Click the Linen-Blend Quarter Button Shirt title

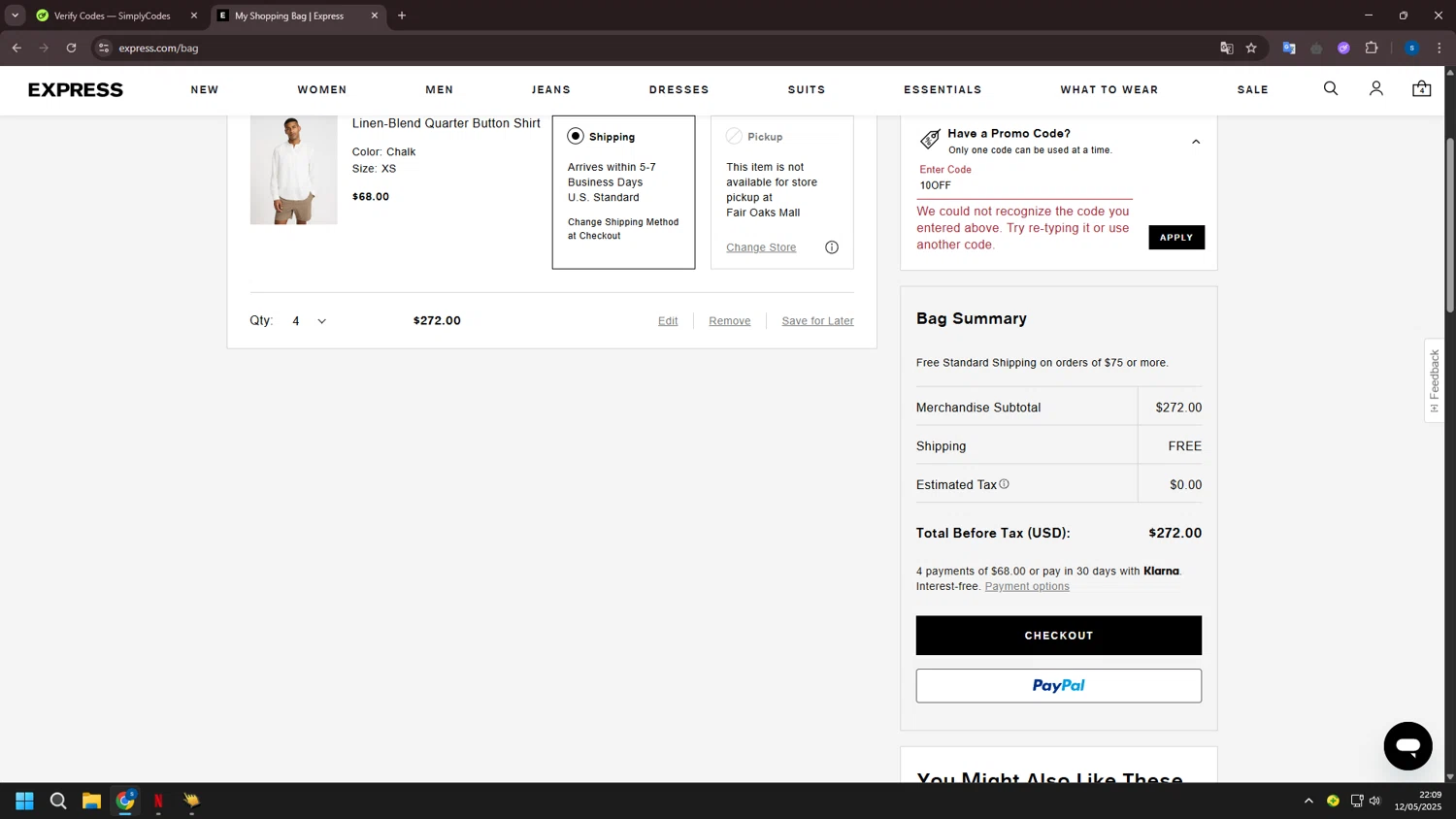coord(447,123)
